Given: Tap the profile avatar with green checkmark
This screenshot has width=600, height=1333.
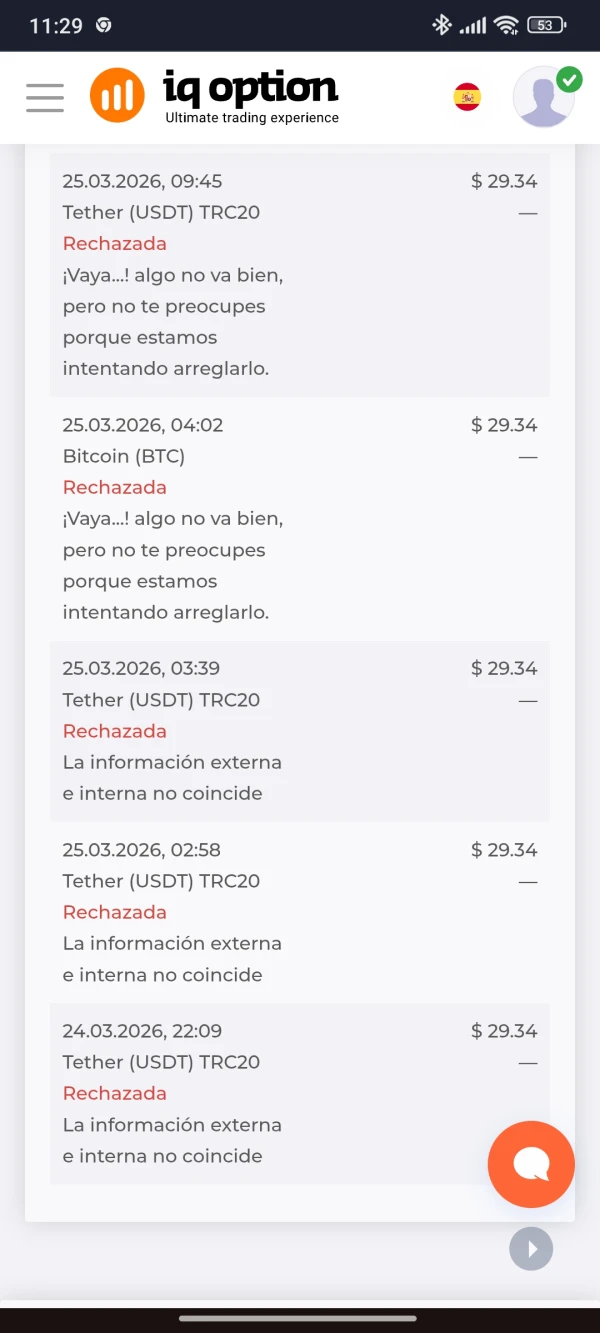Looking at the screenshot, I should [x=543, y=97].
